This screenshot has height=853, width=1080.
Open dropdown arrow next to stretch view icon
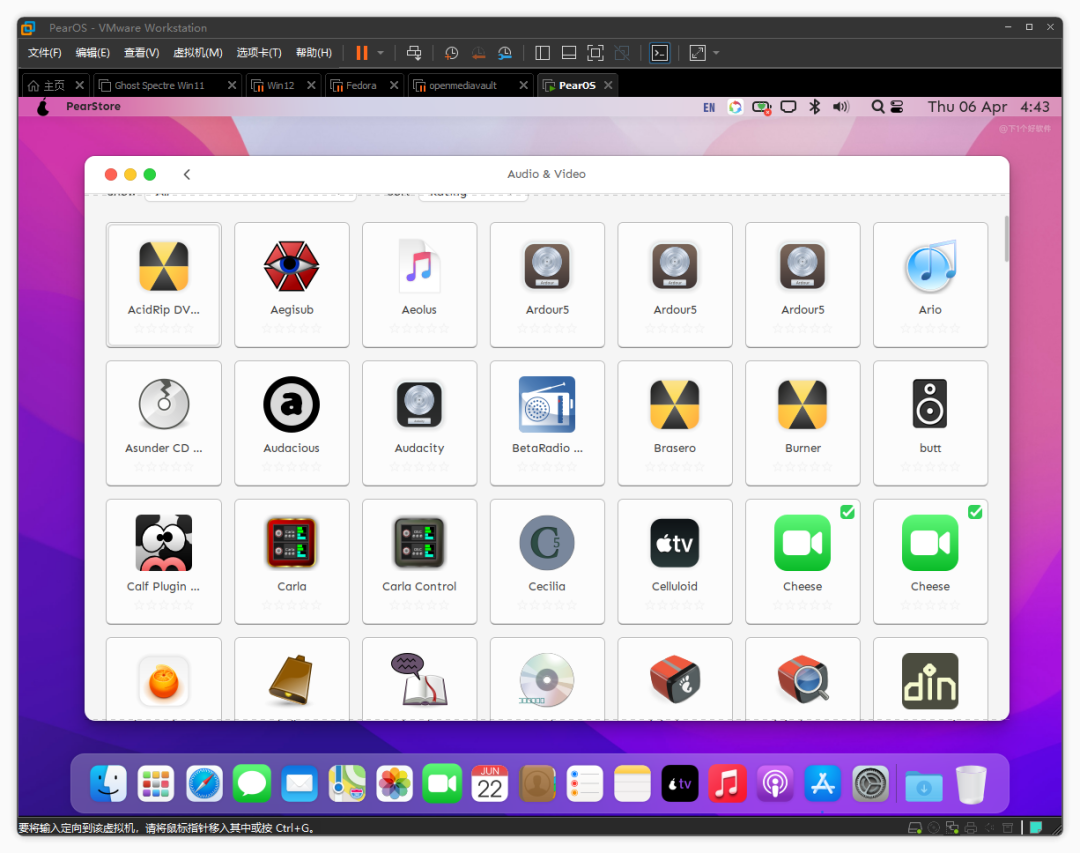716,53
